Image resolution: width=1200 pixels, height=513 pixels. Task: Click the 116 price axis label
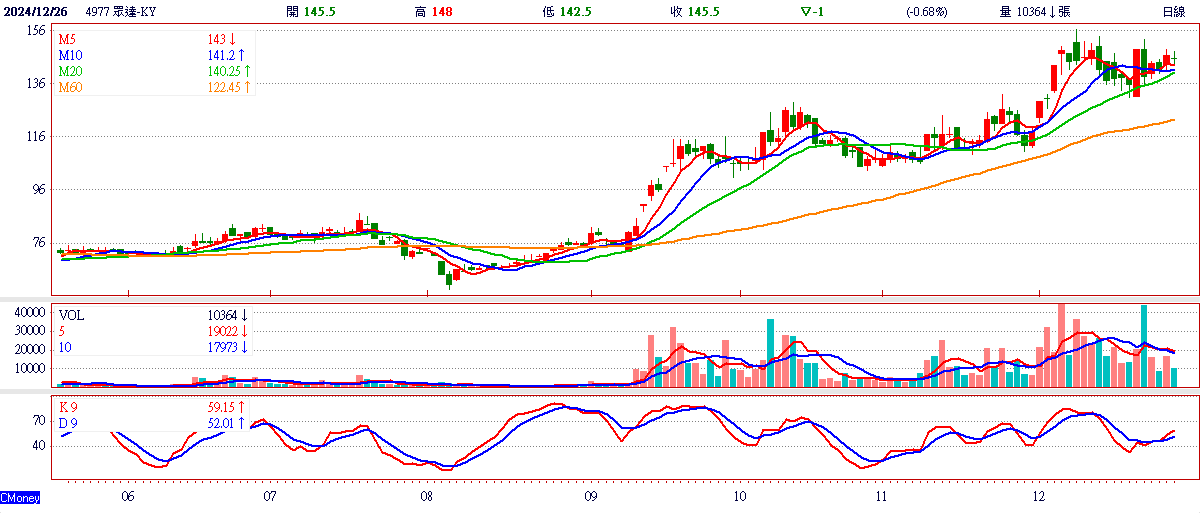[37, 136]
